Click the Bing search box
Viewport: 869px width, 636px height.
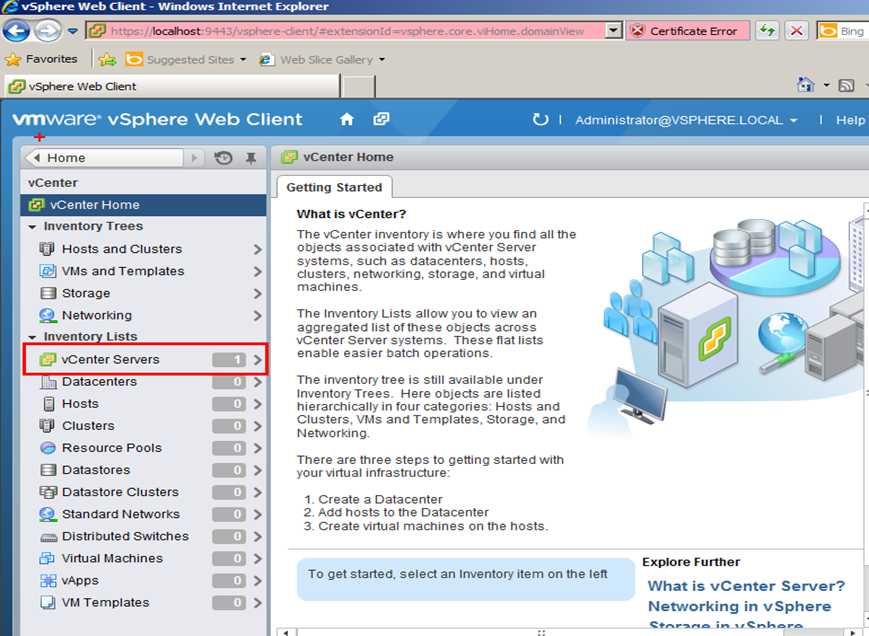[842, 30]
